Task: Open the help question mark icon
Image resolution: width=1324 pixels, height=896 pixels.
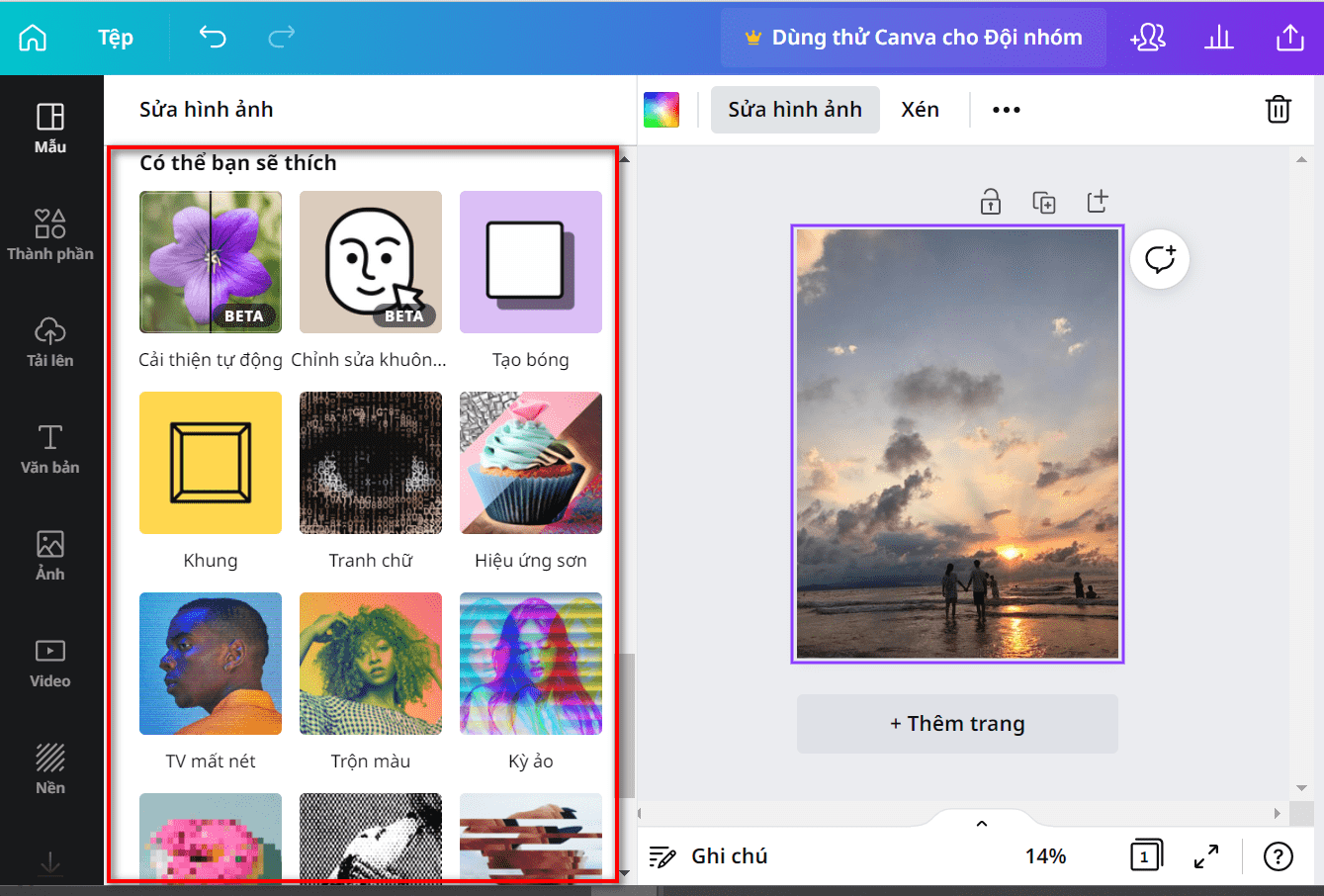Action: (x=1279, y=856)
